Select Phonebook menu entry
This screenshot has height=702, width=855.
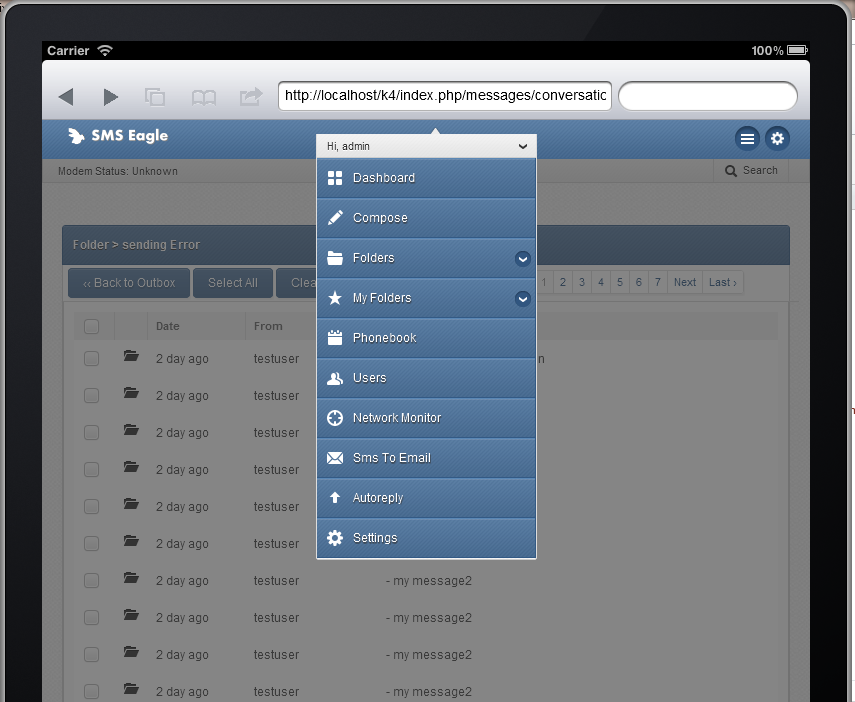coord(426,338)
